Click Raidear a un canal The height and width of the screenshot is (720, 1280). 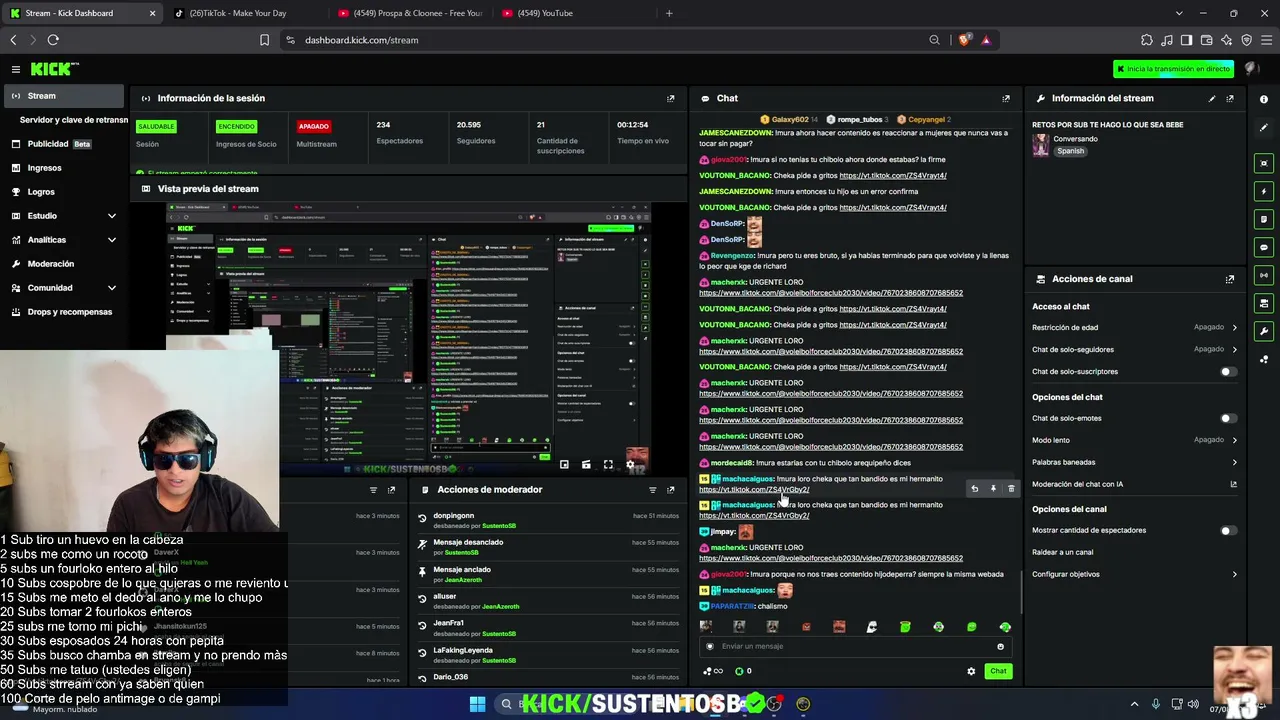(1063, 552)
